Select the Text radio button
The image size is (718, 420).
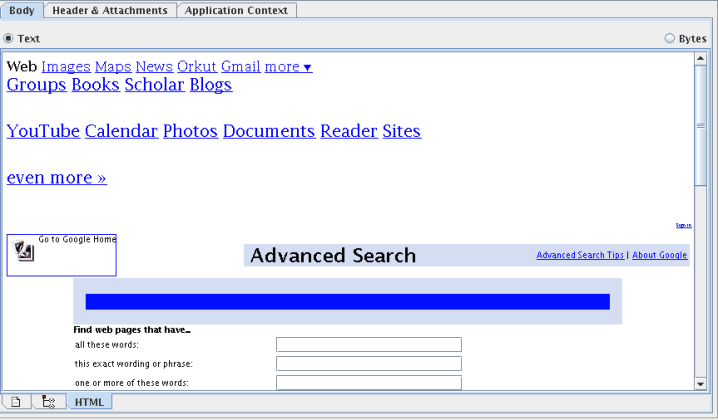pyautogui.click(x=8, y=38)
